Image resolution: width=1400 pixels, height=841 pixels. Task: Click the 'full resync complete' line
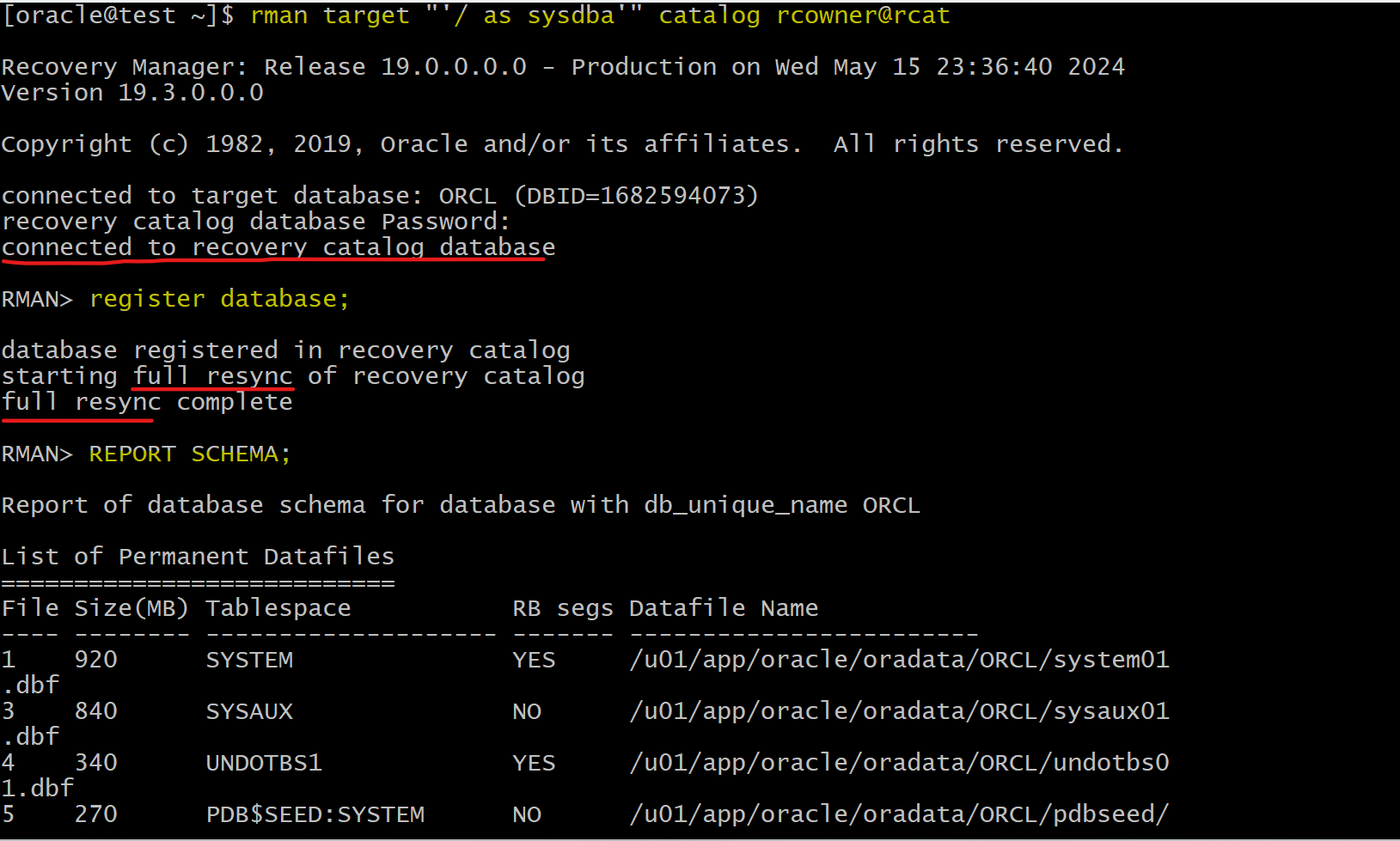(147, 402)
